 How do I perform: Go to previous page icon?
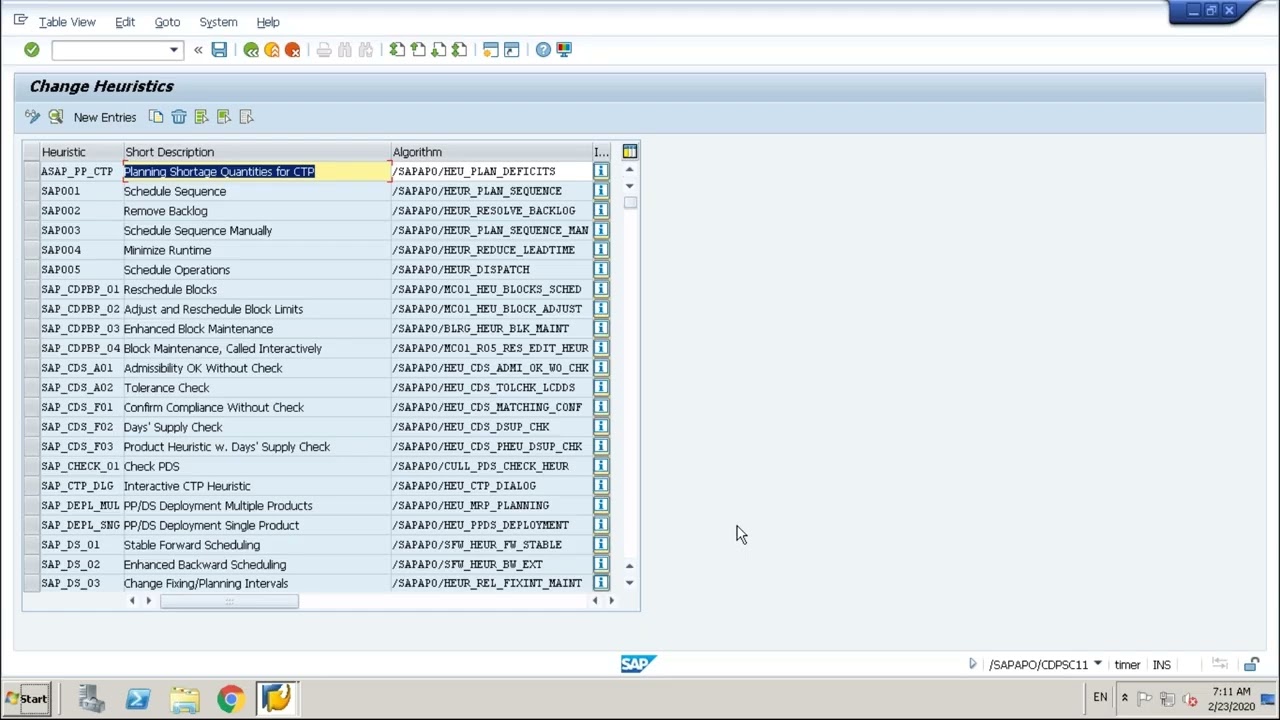click(x=418, y=50)
